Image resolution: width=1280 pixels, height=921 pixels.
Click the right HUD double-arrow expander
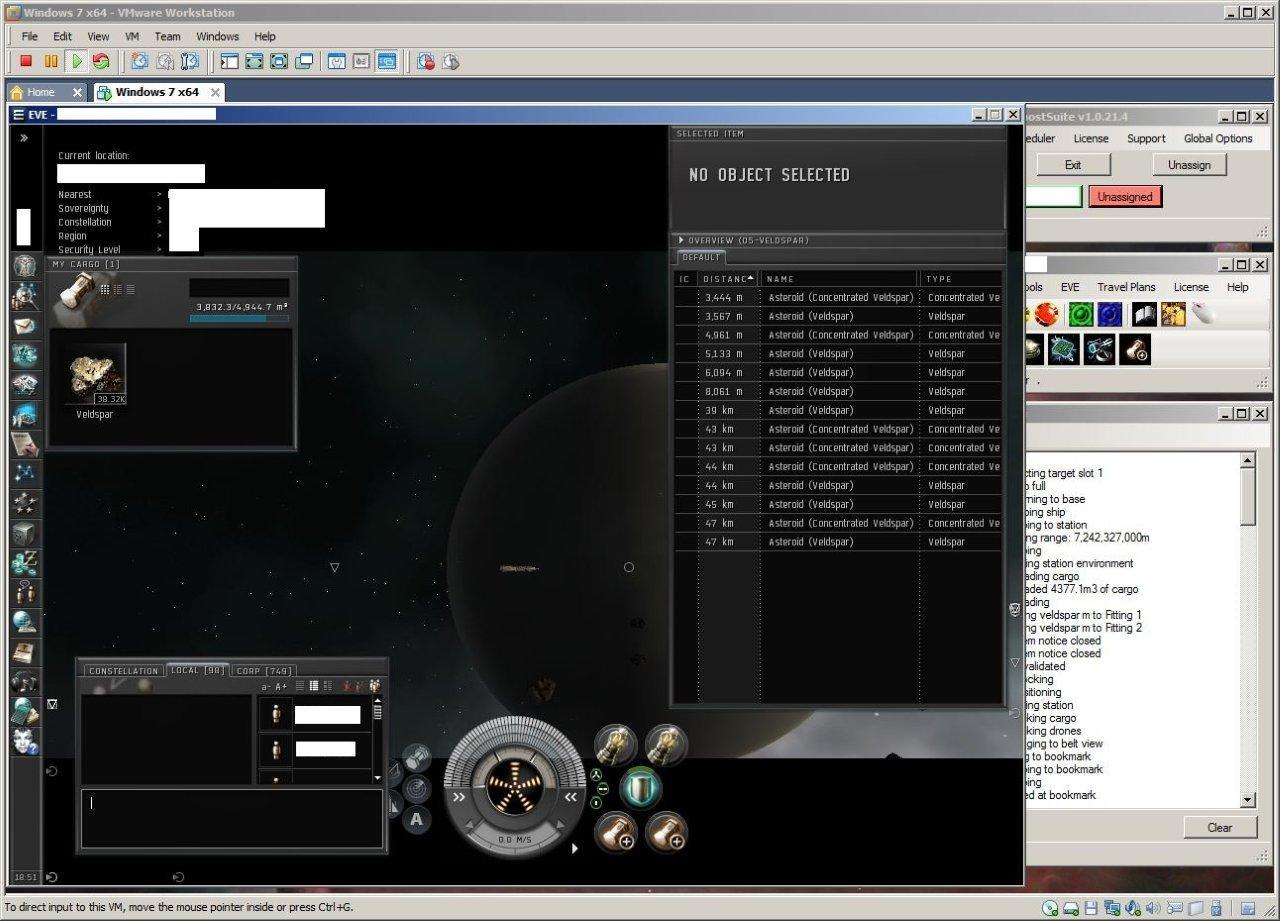571,797
